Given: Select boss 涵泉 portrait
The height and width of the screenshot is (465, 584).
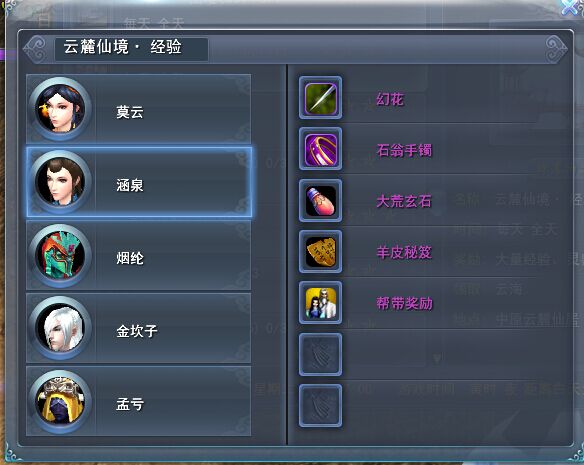Looking at the screenshot, I should click(60, 182).
